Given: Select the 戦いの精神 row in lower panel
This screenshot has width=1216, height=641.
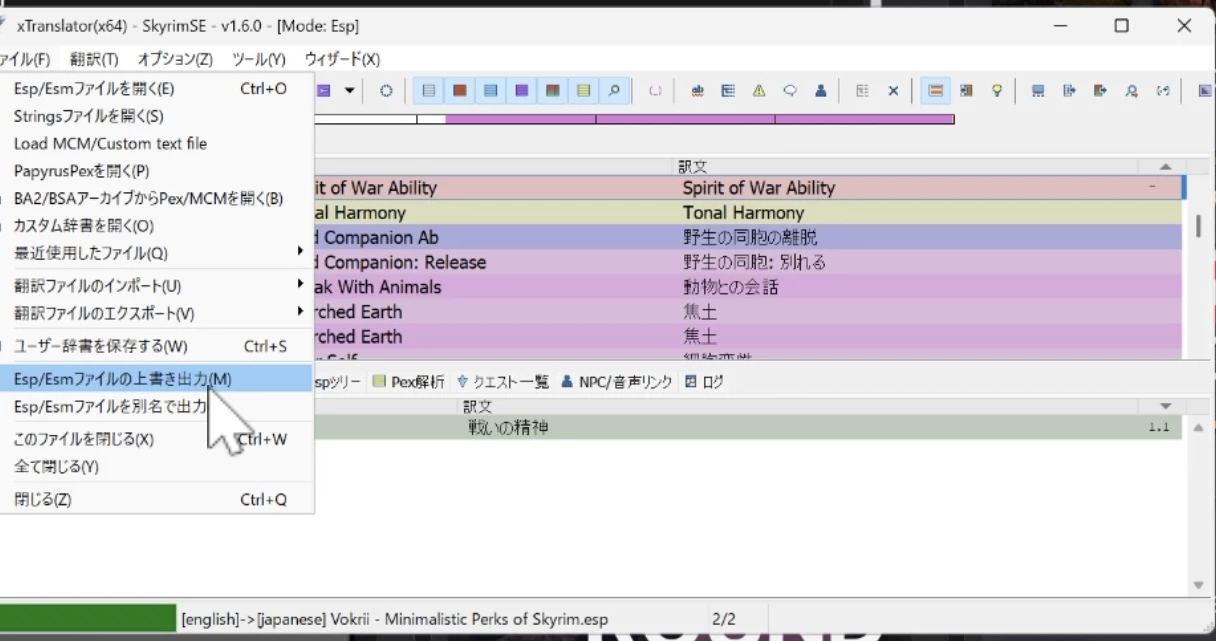Looking at the screenshot, I should (747, 428).
